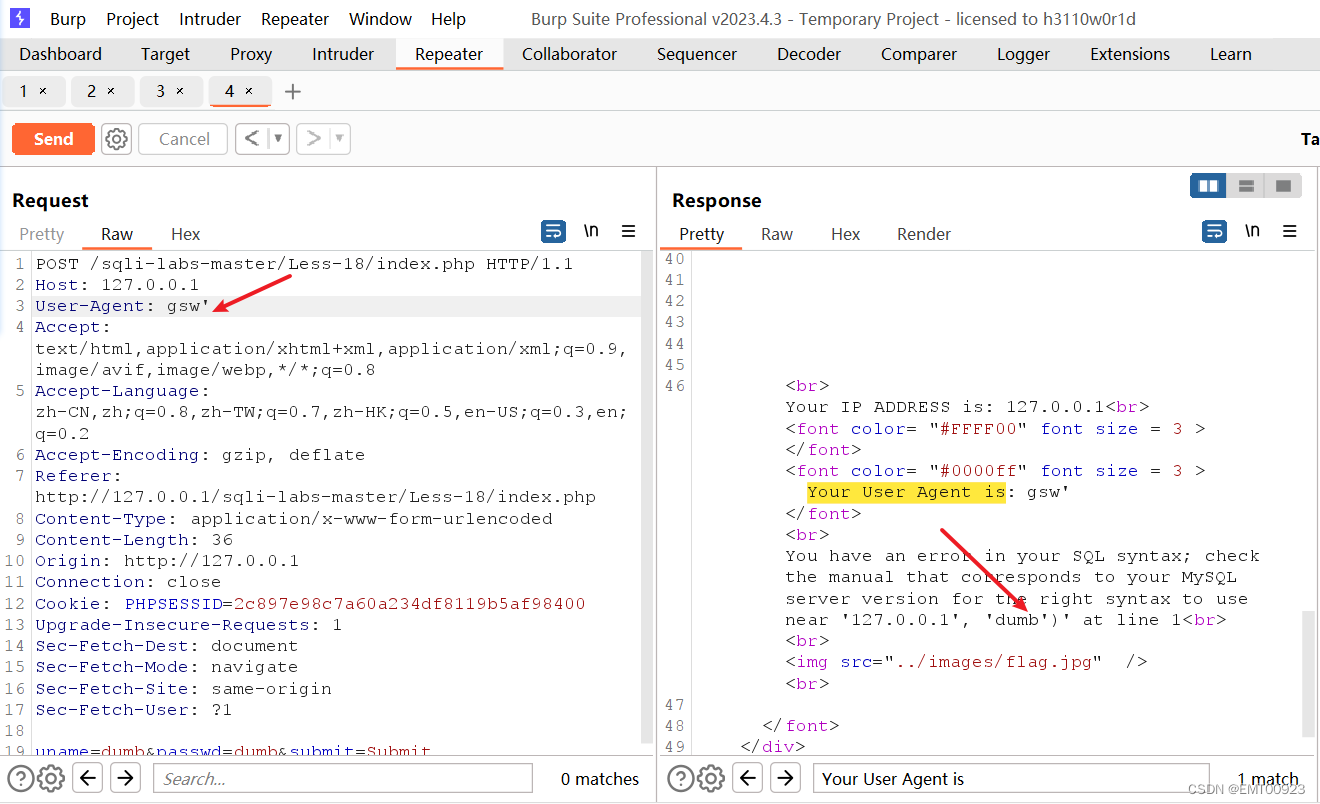Viewport: 1320px width, 804px height.
Task: Click the Response panel vertical scrollbar
Action: click(x=1308, y=675)
